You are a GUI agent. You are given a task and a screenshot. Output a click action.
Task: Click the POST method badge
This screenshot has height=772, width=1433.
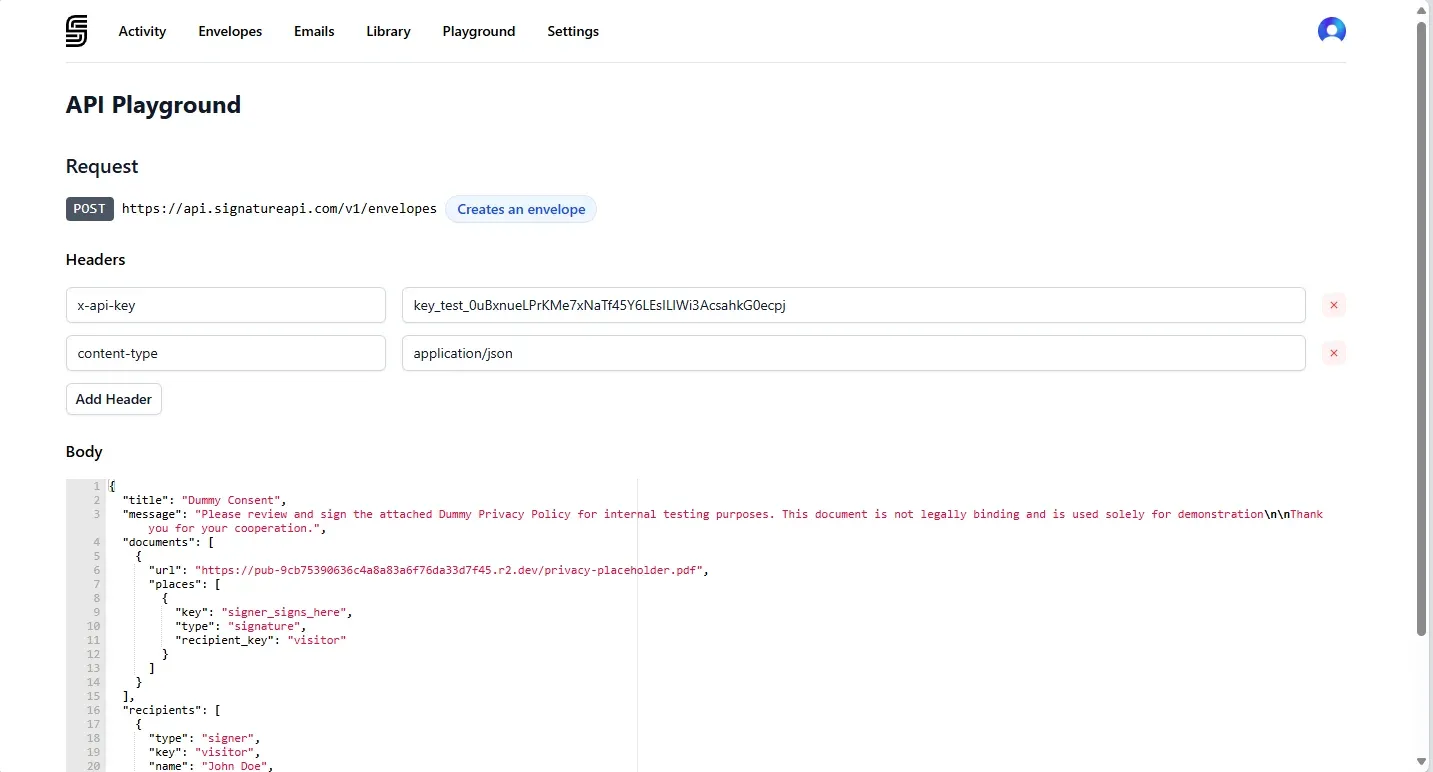click(89, 209)
